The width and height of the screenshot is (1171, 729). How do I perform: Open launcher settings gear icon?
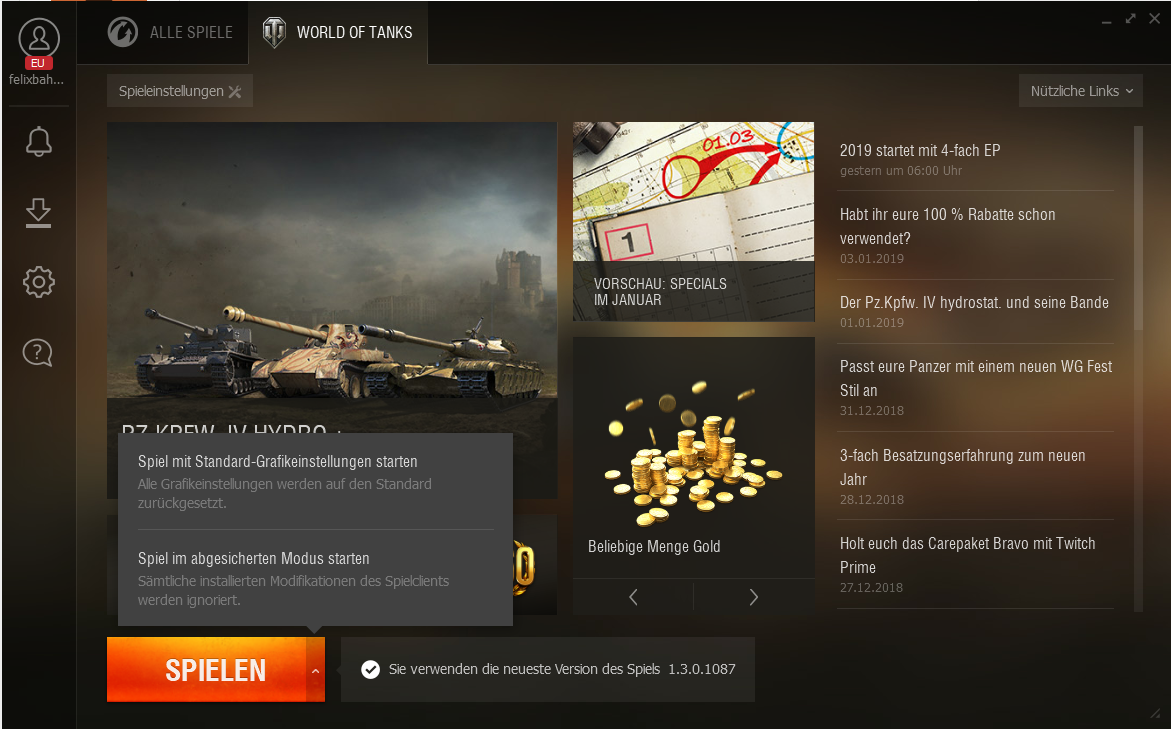click(x=39, y=282)
